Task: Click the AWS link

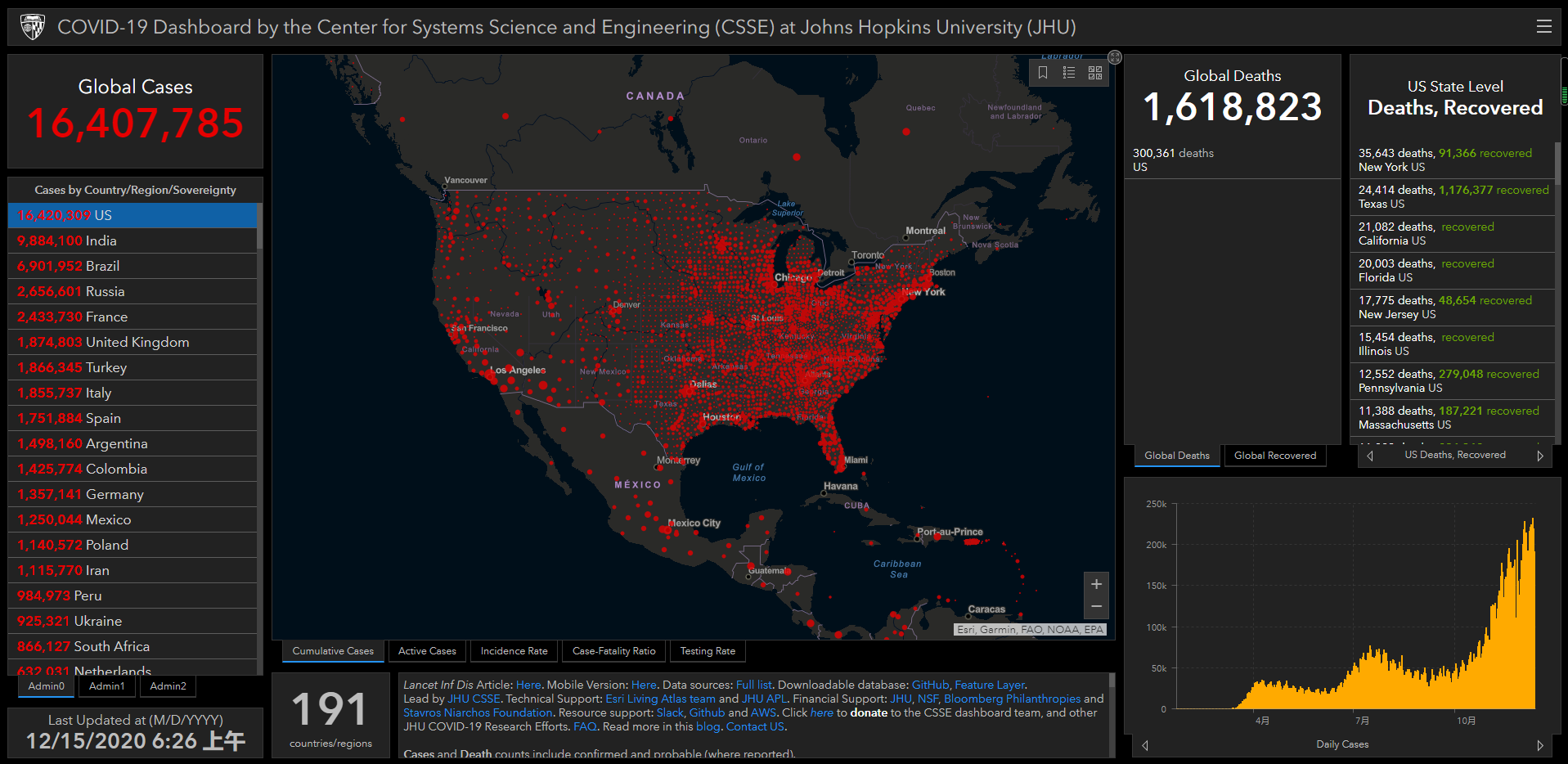Action: [763, 712]
